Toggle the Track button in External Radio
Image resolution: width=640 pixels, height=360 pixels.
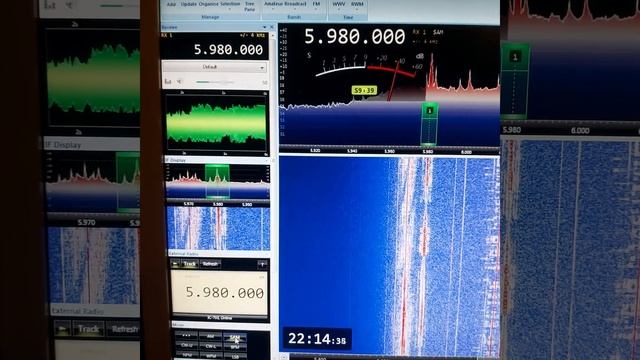[x=189, y=264]
